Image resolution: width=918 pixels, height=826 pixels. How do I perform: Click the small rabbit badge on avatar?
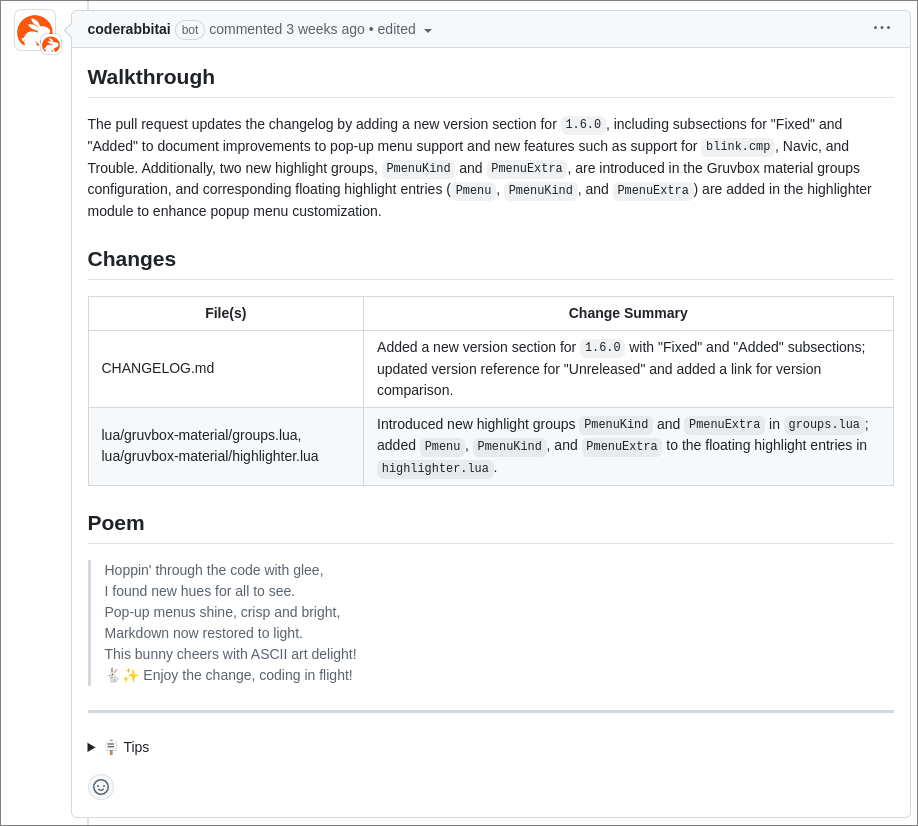pyautogui.click(x=52, y=44)
